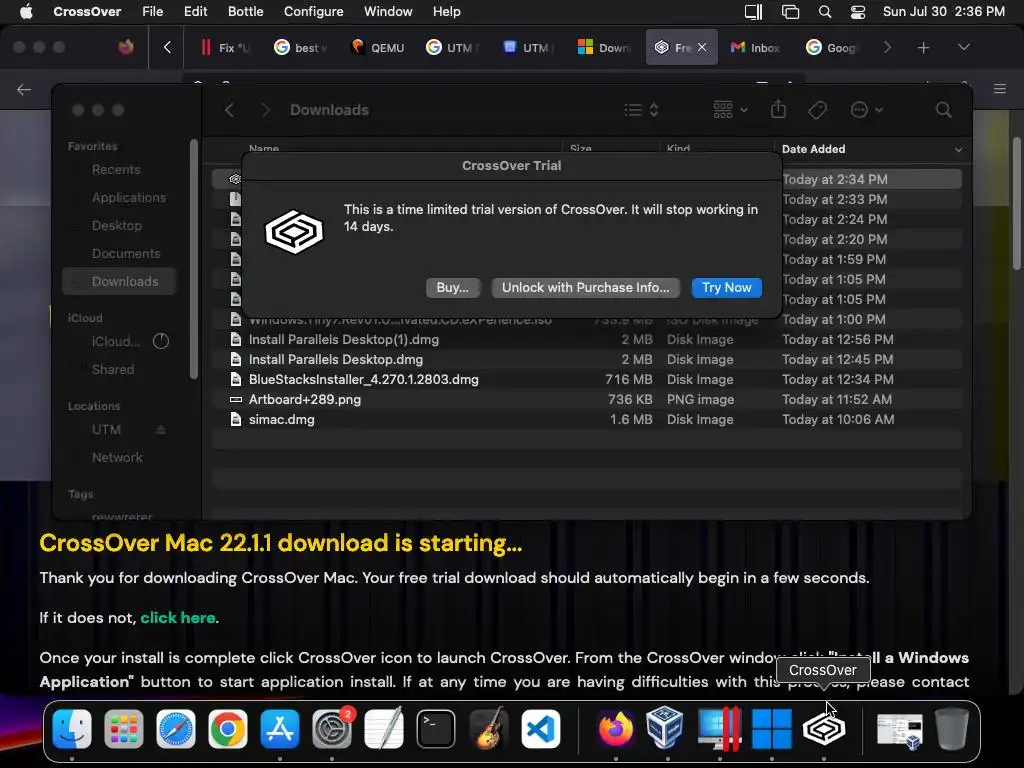Launch Google Chrome from the Dock
1024x768 pixels.
[227, 728]
